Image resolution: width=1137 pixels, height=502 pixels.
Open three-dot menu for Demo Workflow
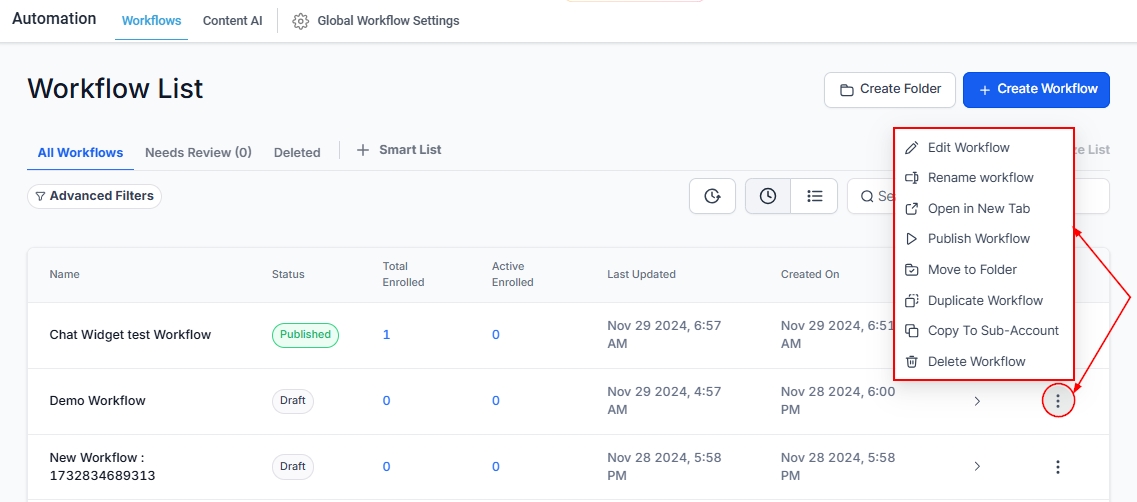(1058, 401)
